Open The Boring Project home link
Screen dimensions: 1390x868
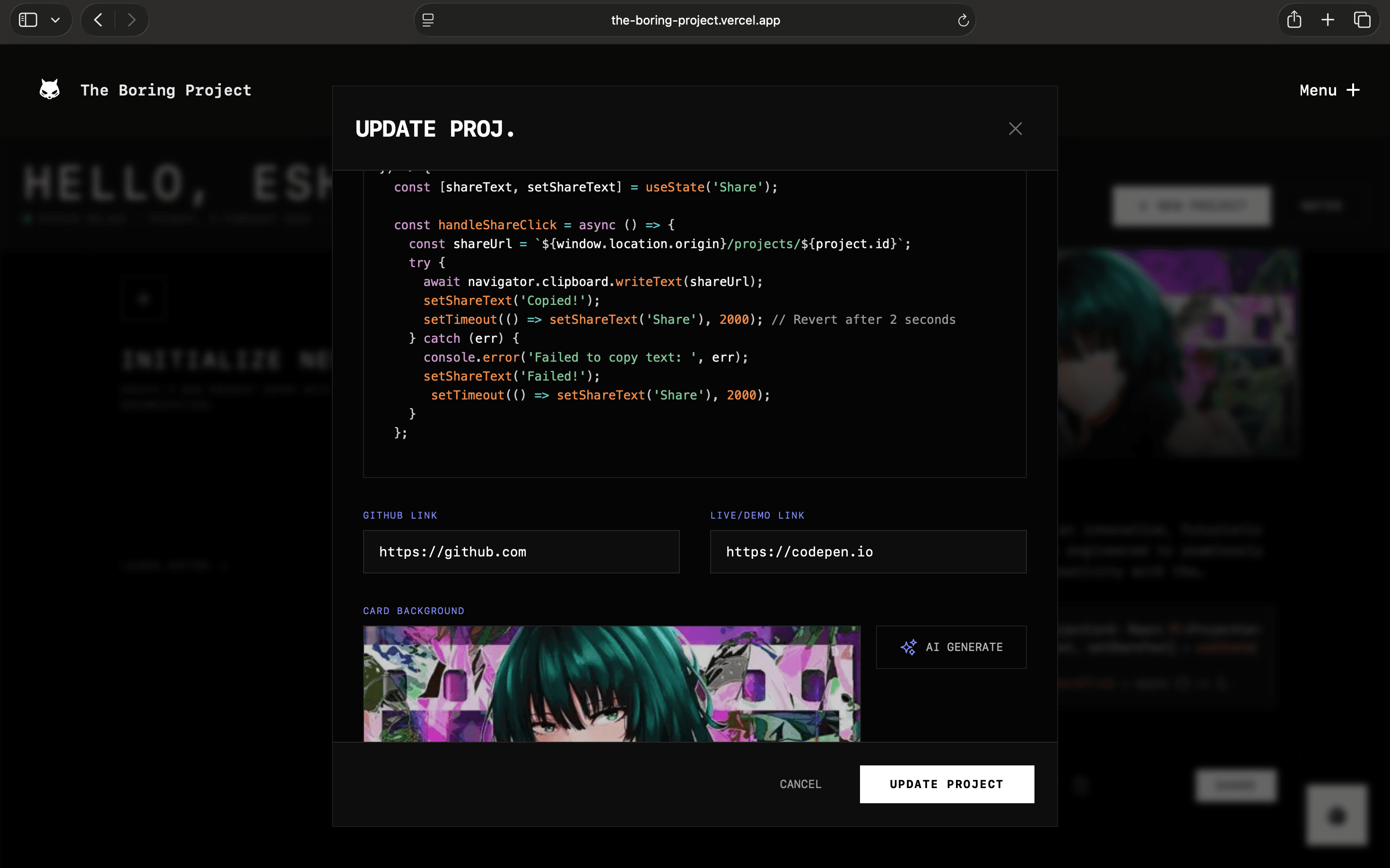tap(166, 90)
